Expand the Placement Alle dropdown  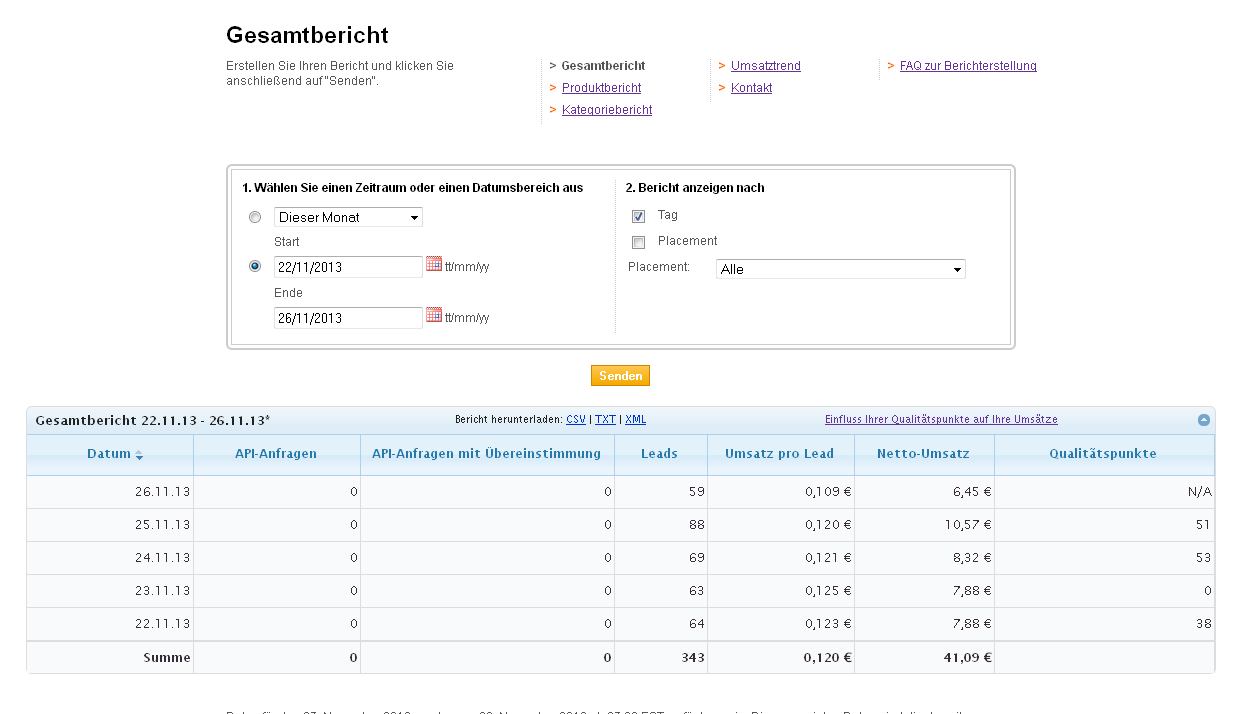(841, 269)
